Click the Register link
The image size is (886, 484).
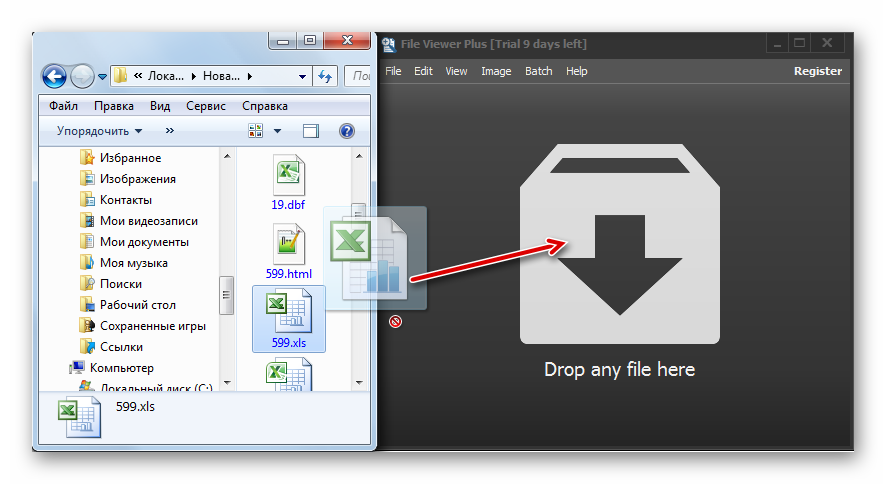click(x=818, y=71)
